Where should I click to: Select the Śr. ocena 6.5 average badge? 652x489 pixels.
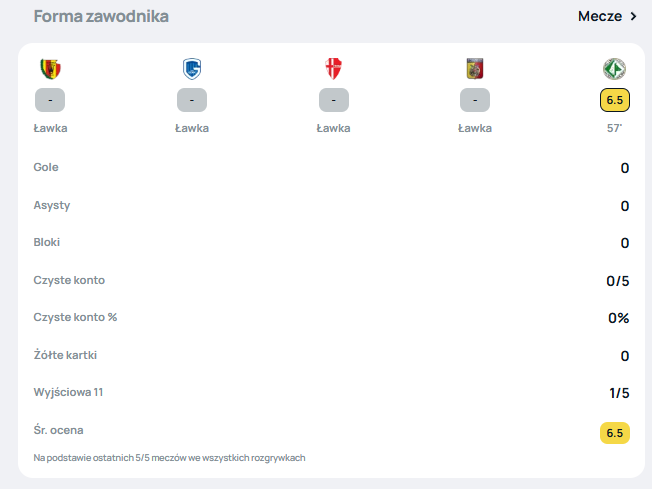pyautogui.click(x=615, y=433)
